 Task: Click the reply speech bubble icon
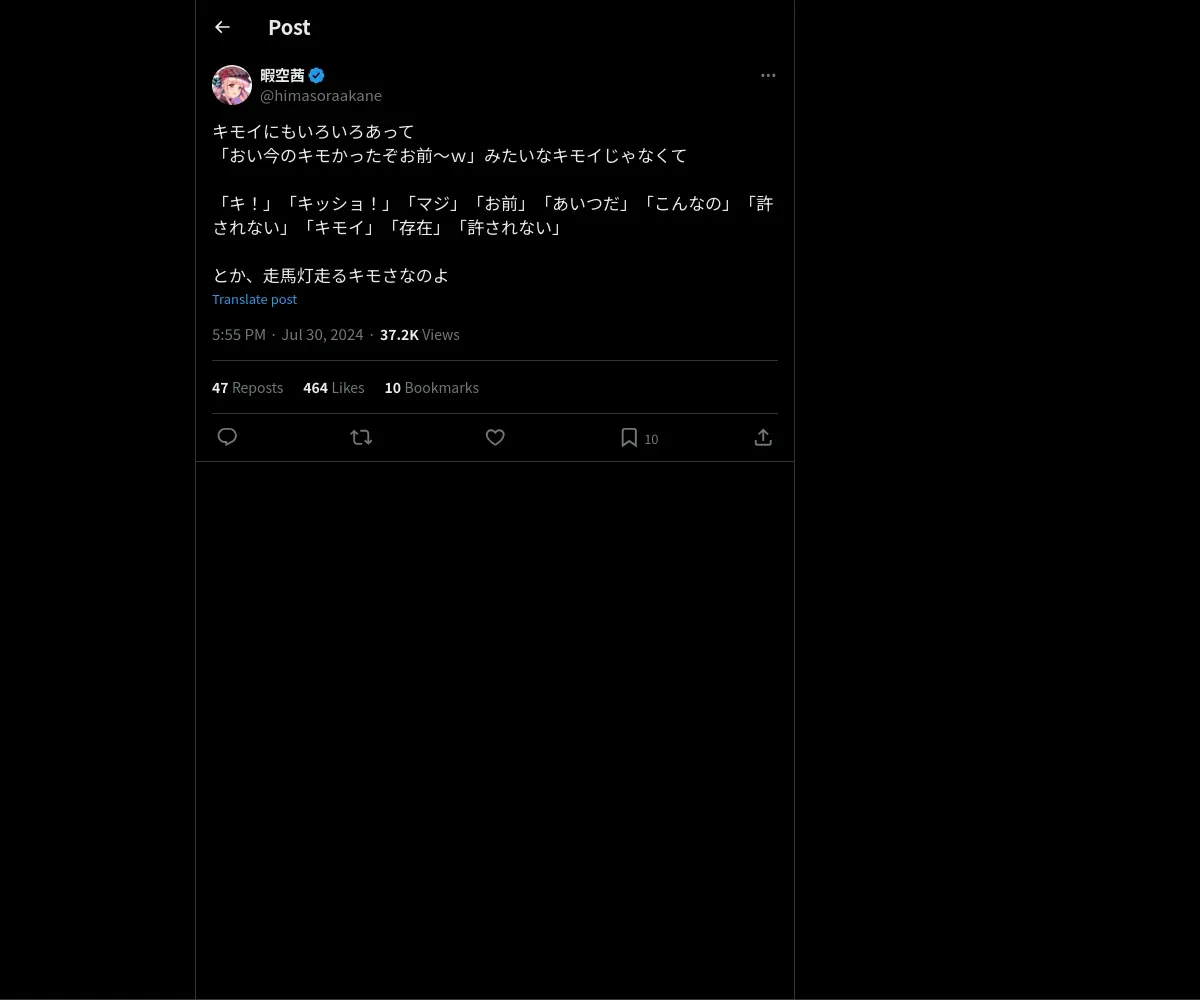click(x=227, y=437)
